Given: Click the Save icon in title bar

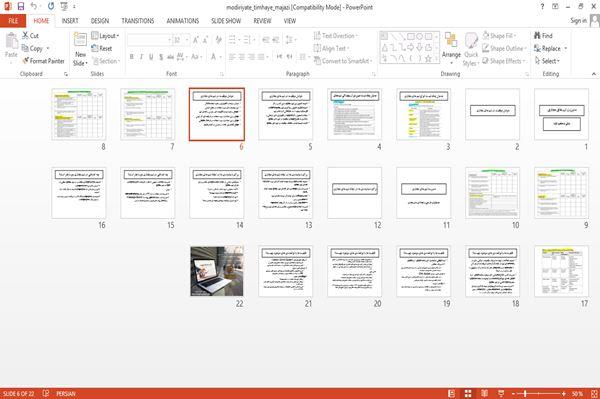Looking at the screenshot, I should [x=21, y=7].
